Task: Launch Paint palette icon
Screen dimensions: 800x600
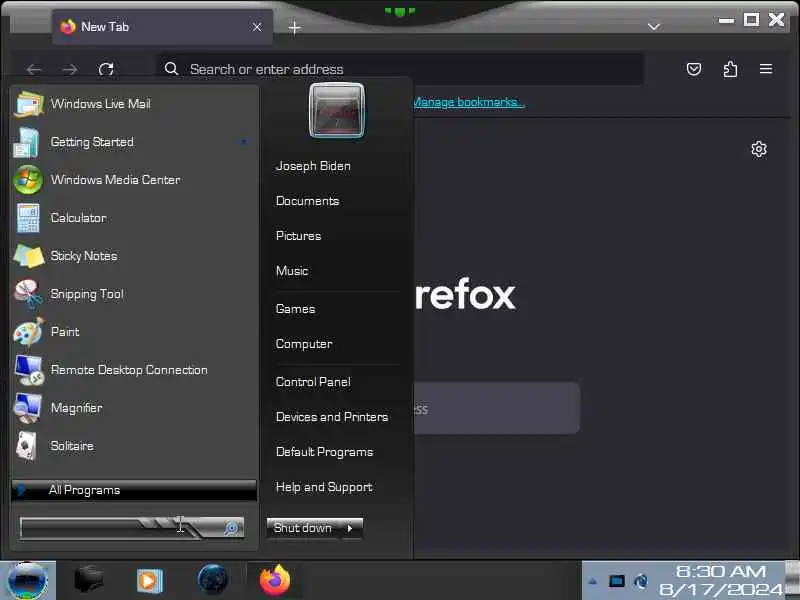Action: coord(29,332)
